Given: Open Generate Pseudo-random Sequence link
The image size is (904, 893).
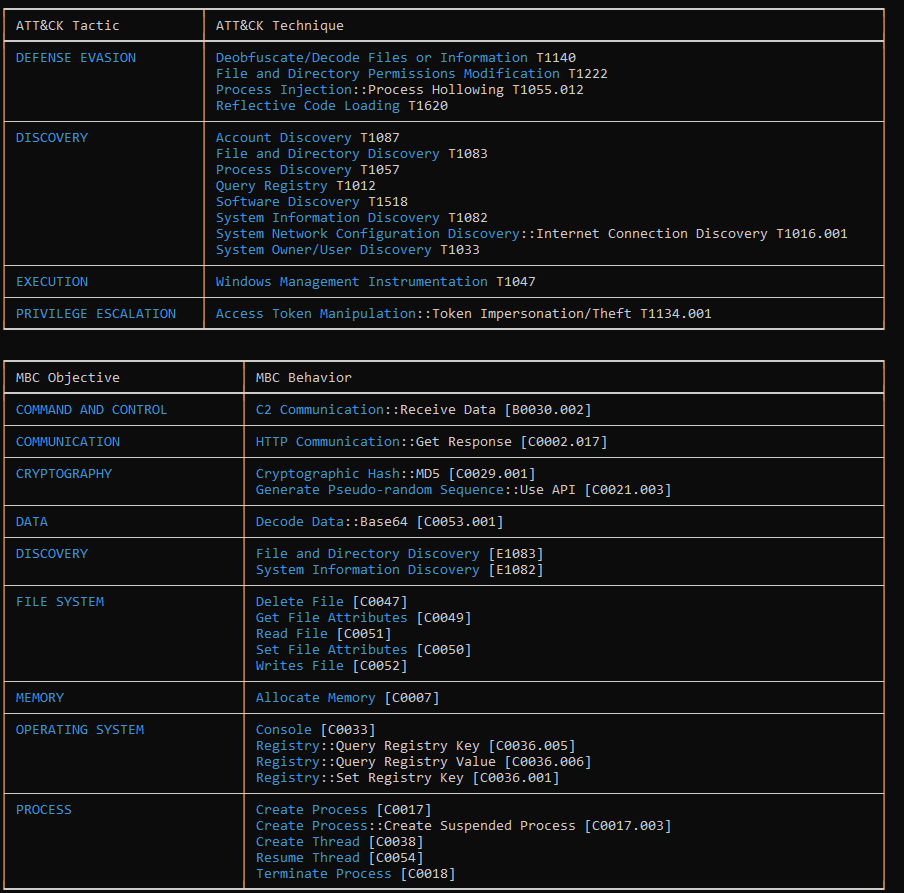Looking at the screenshot, I should point(379,490).
